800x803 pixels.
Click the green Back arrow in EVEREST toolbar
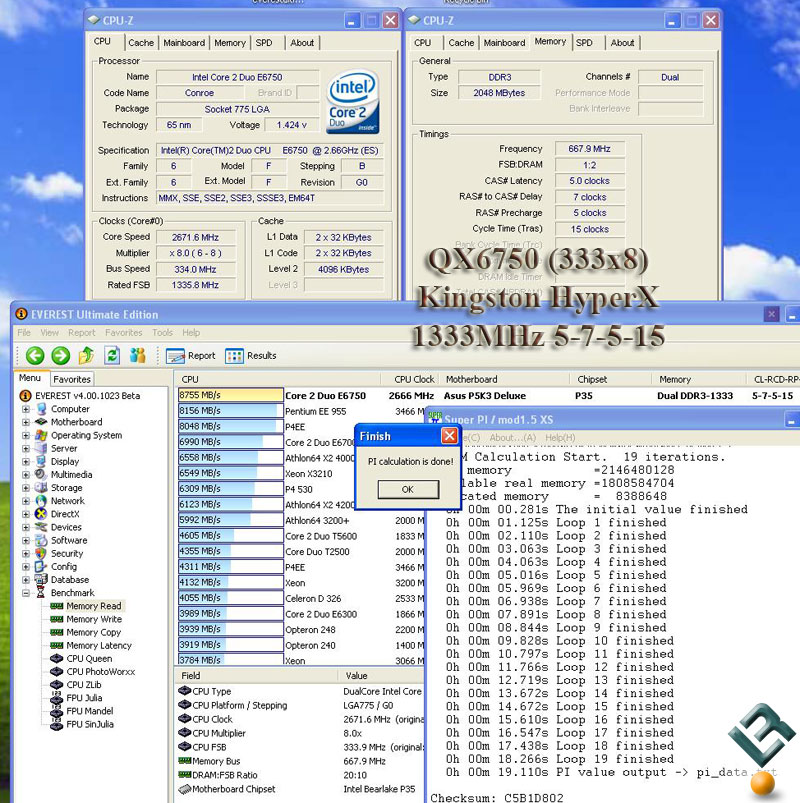[x=35, y=355]
